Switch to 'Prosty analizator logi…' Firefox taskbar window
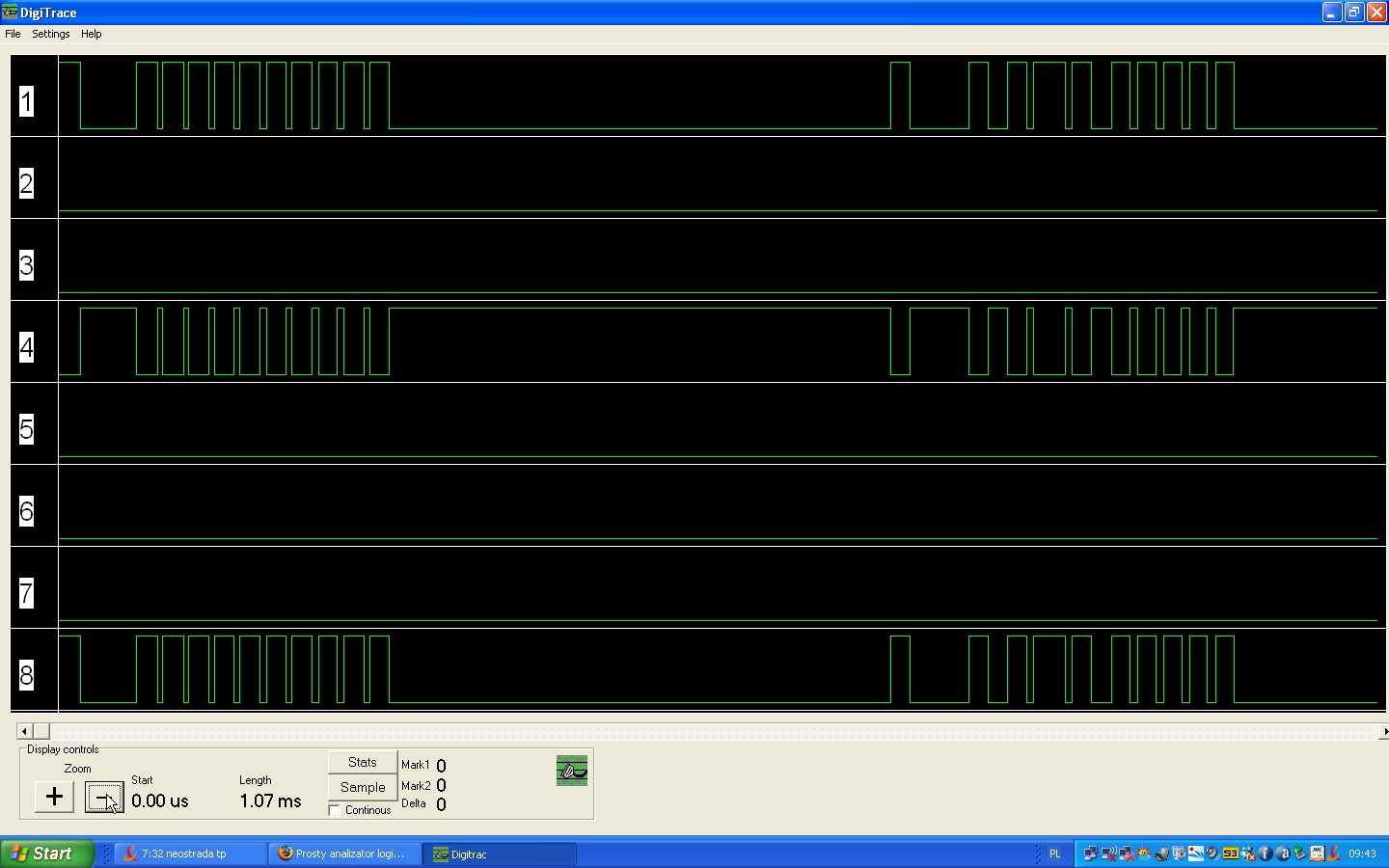Screen dimensions: 1389x868 click(x=345, y=854)
